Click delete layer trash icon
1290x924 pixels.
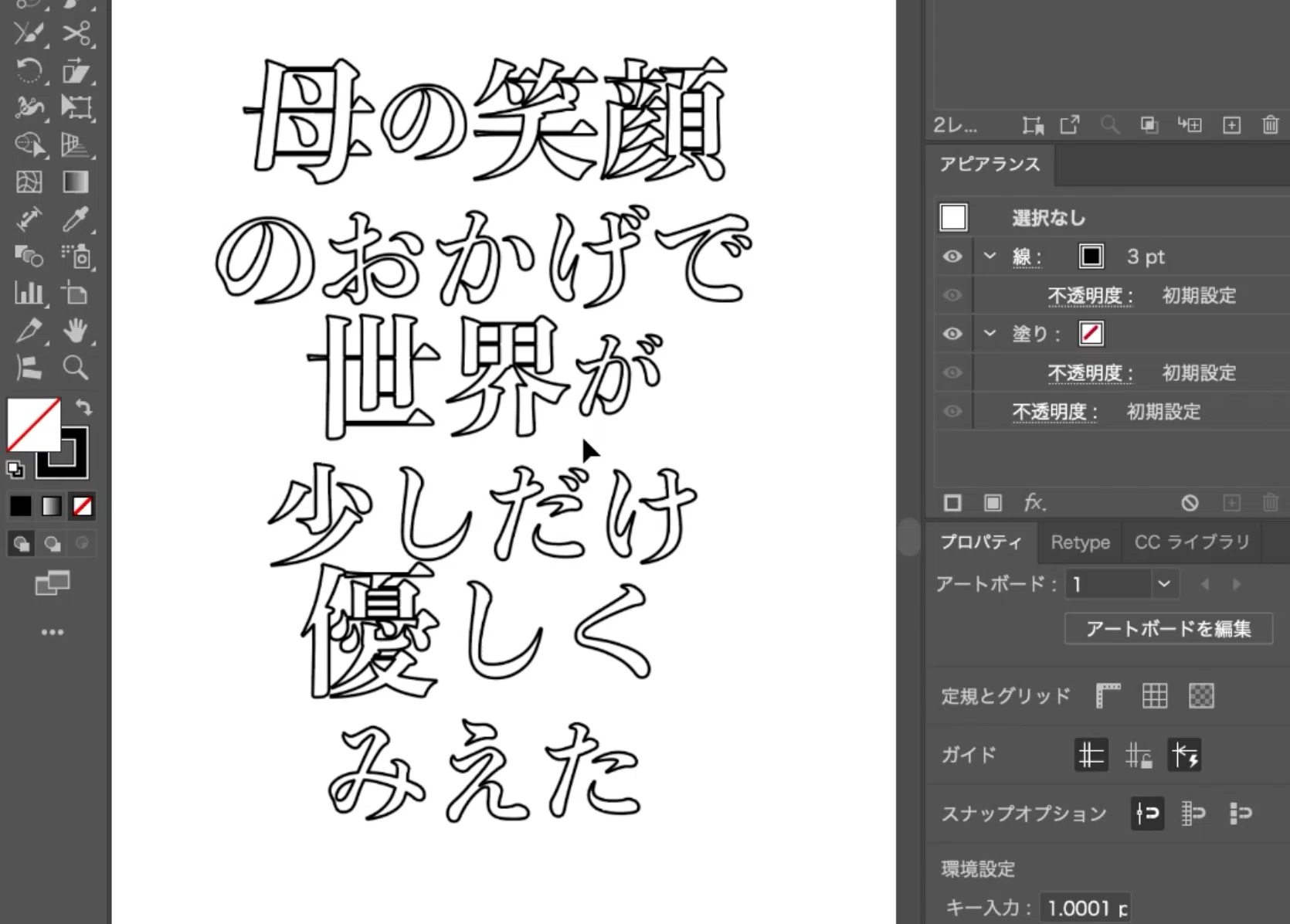(1271, 125)
